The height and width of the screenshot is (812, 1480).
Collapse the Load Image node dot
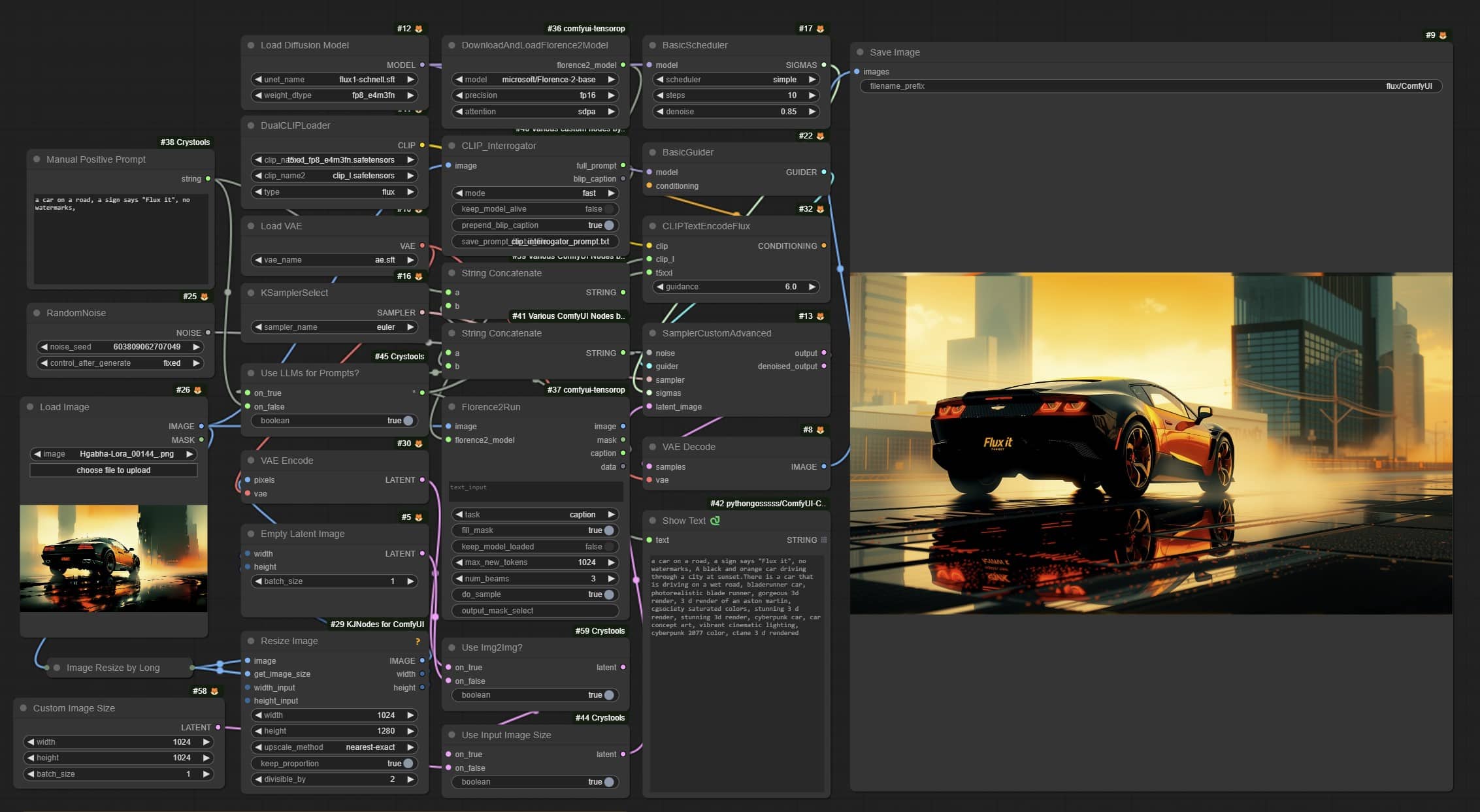click(x=30, y=407)
